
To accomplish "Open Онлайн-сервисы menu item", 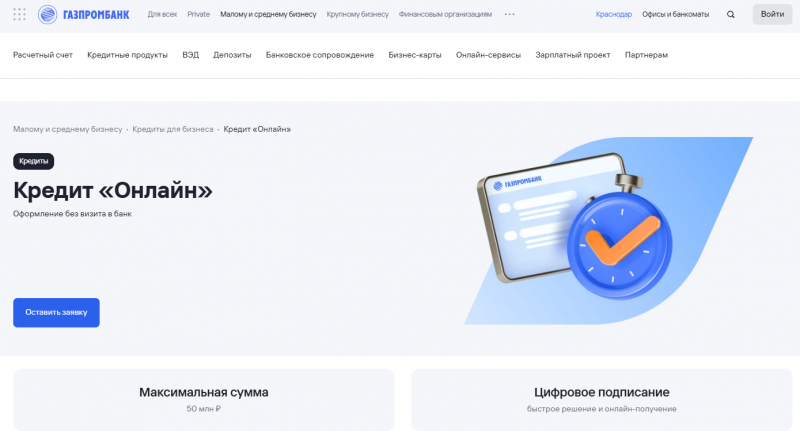I will 488,55.
